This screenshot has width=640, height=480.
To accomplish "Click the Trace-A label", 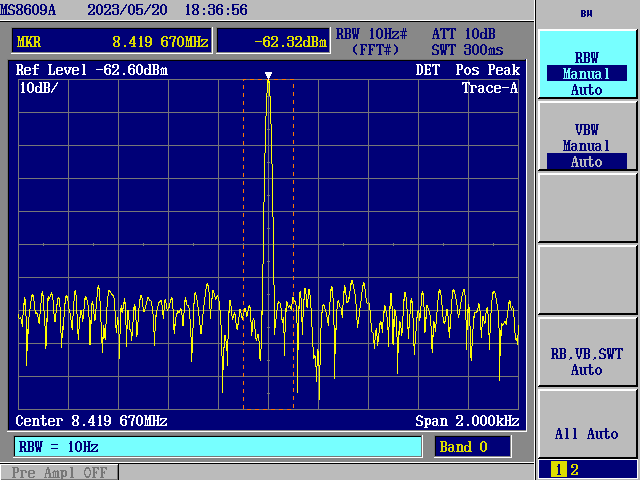I will [490, 87].
